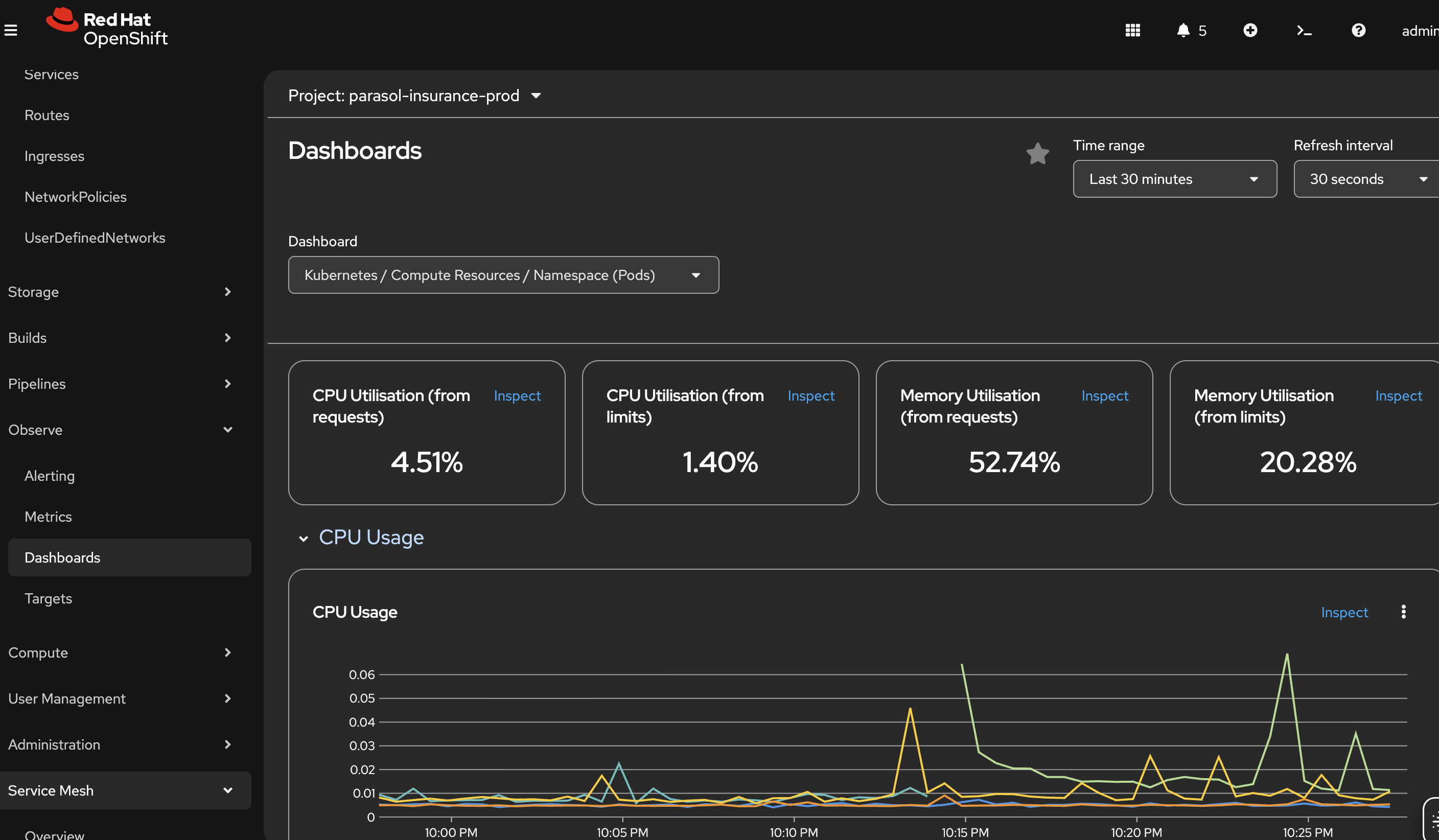
Task: Open the web terminal icon
Action: [1304, 30]
